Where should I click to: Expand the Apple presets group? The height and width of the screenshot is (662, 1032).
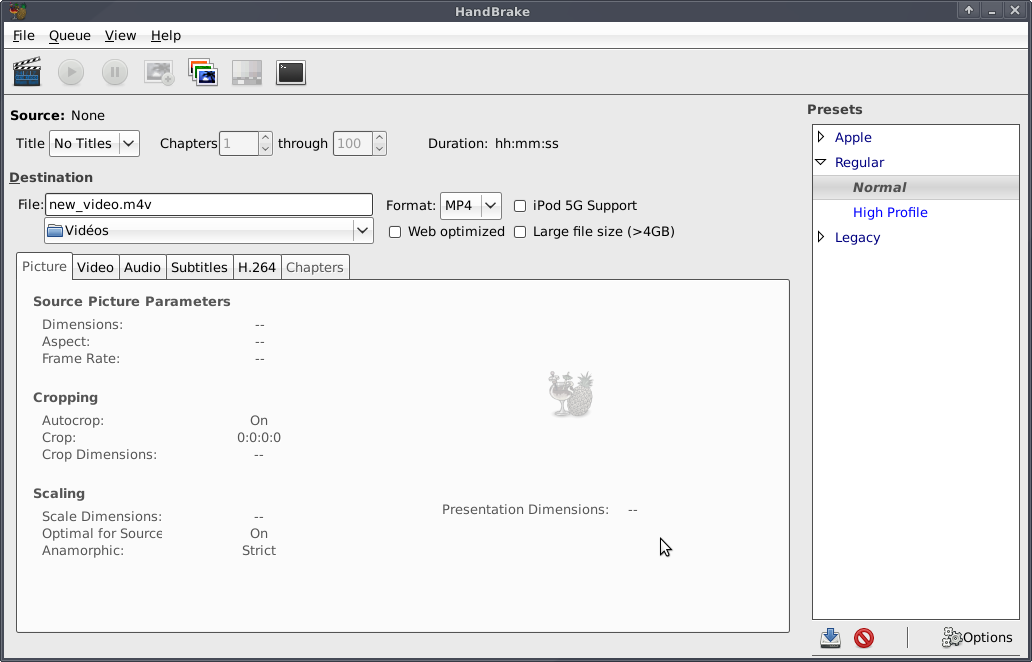(x=821, y=137)
